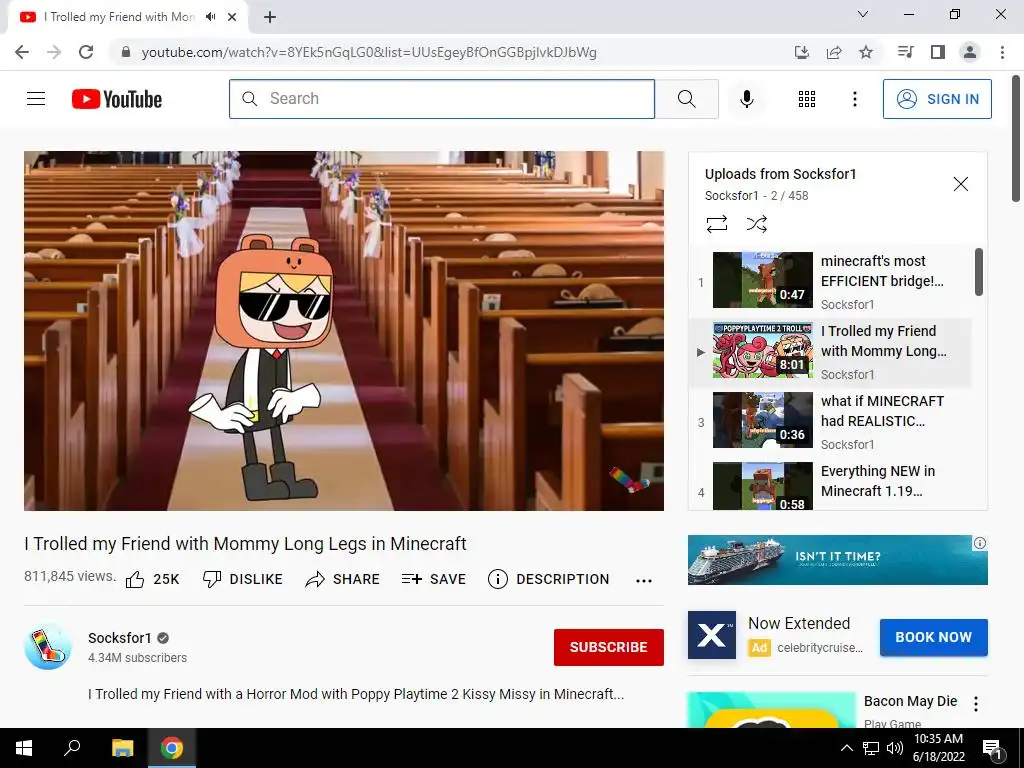Click the search magnifier button
This screenshot has height=768, width=1024.
coord(686,99)
